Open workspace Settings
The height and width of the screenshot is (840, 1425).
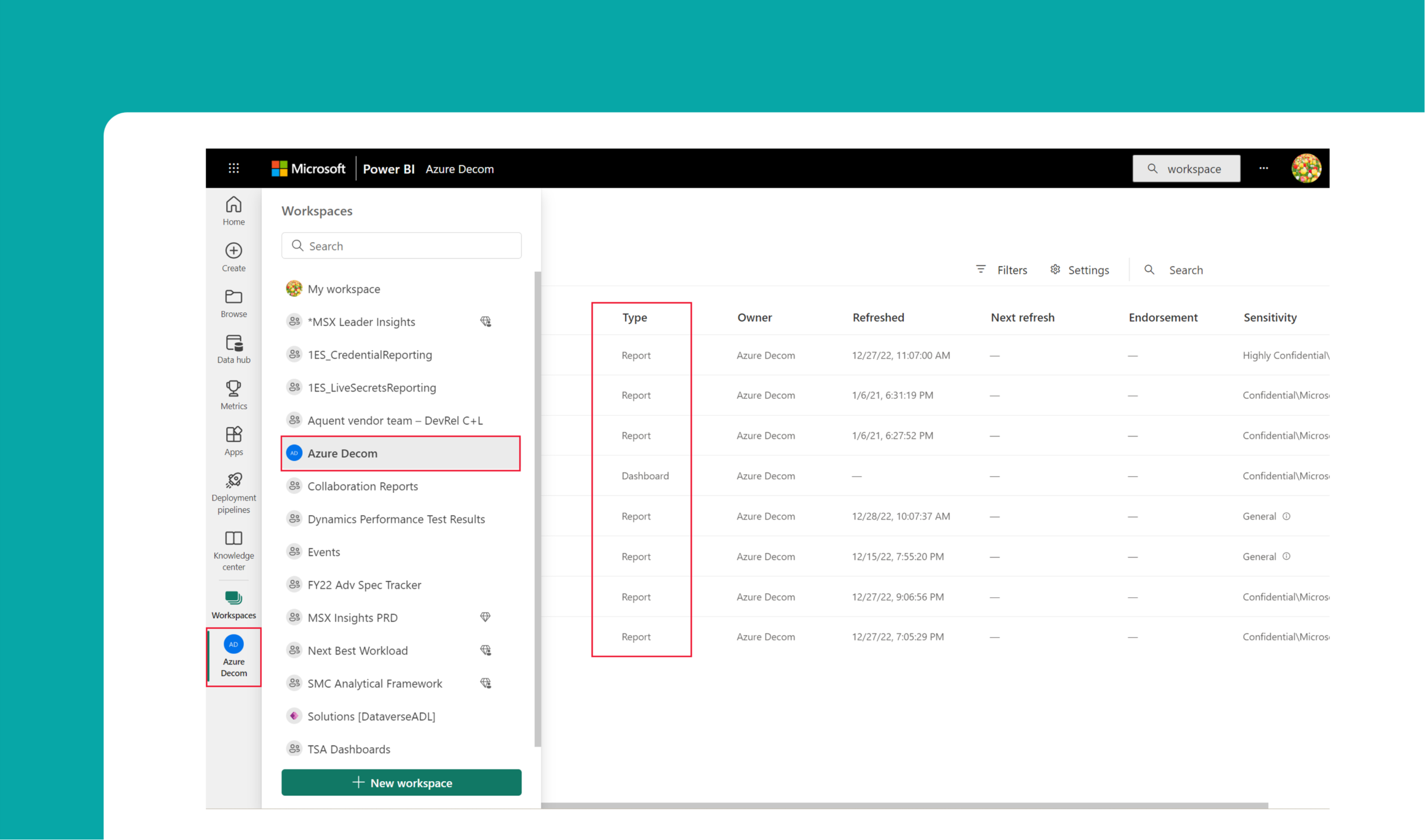1080,270
